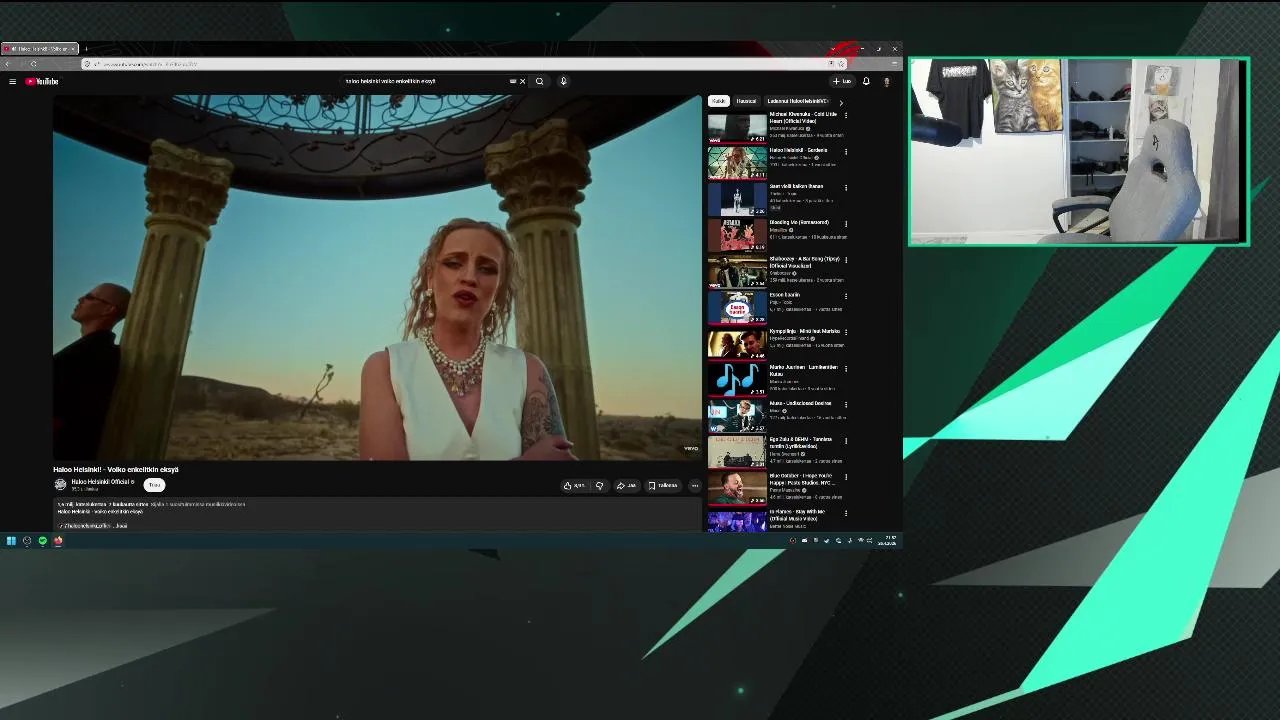
Task: Open Haloo Helsinki! Carderia video thumbnail
Action: coord(737,163)
